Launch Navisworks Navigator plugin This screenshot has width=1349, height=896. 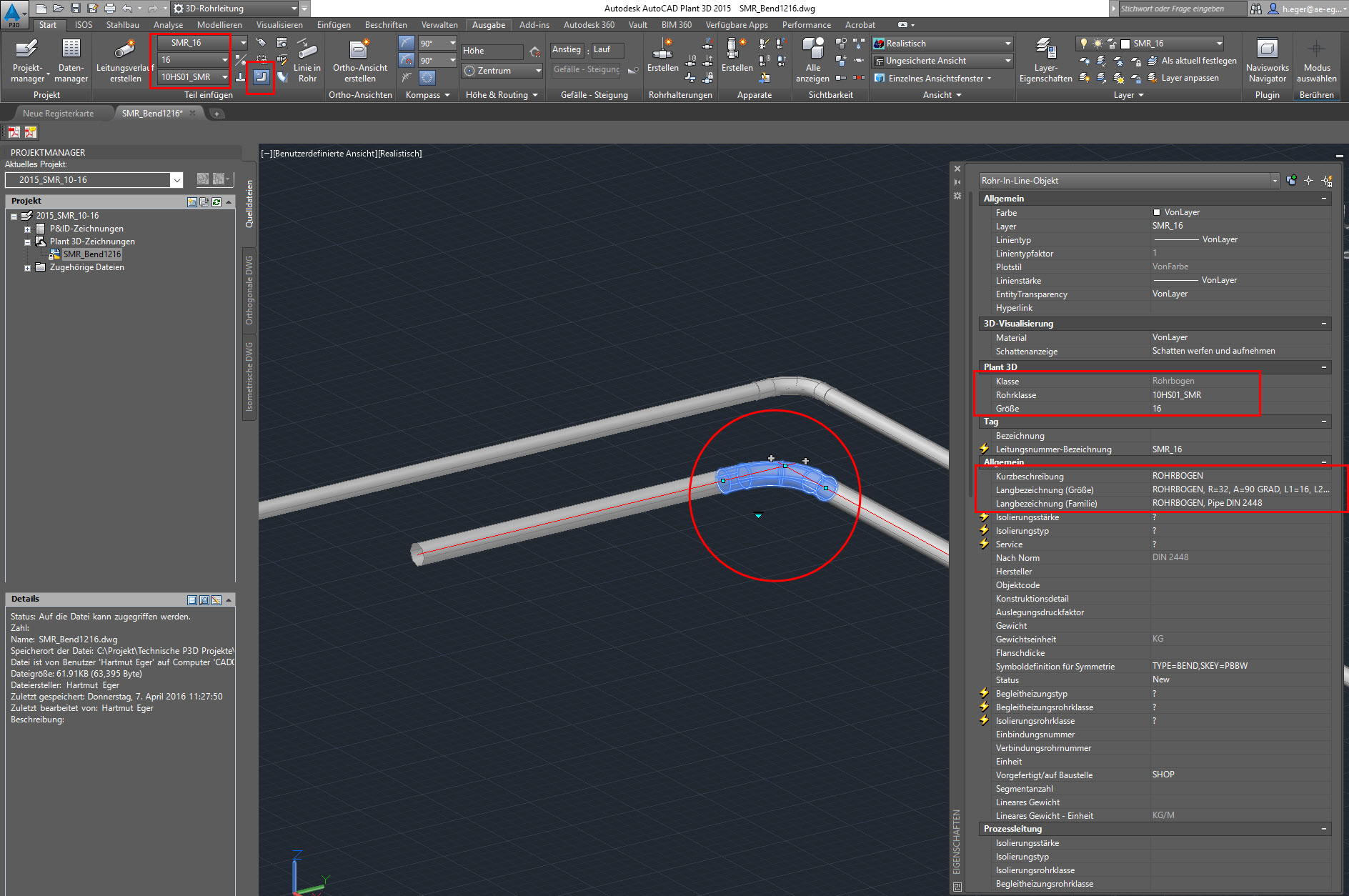point(1267,60)
